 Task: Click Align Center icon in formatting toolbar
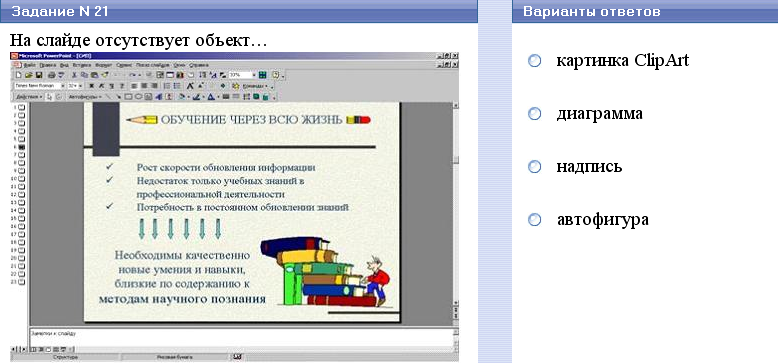click(x=144, y=86)
